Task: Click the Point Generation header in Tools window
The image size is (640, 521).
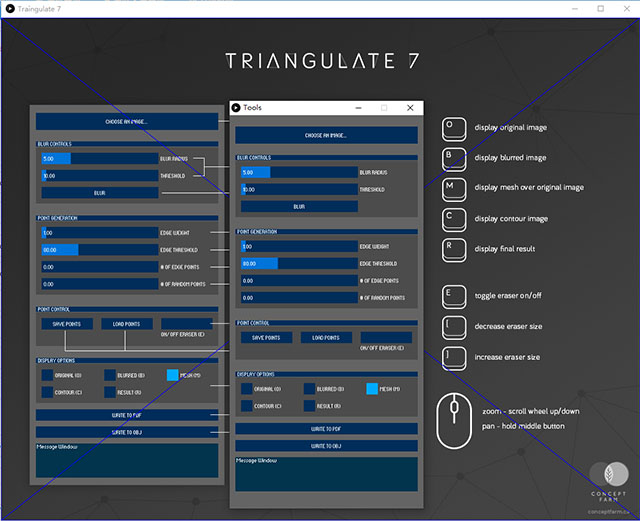Action: tap(326, 232)
